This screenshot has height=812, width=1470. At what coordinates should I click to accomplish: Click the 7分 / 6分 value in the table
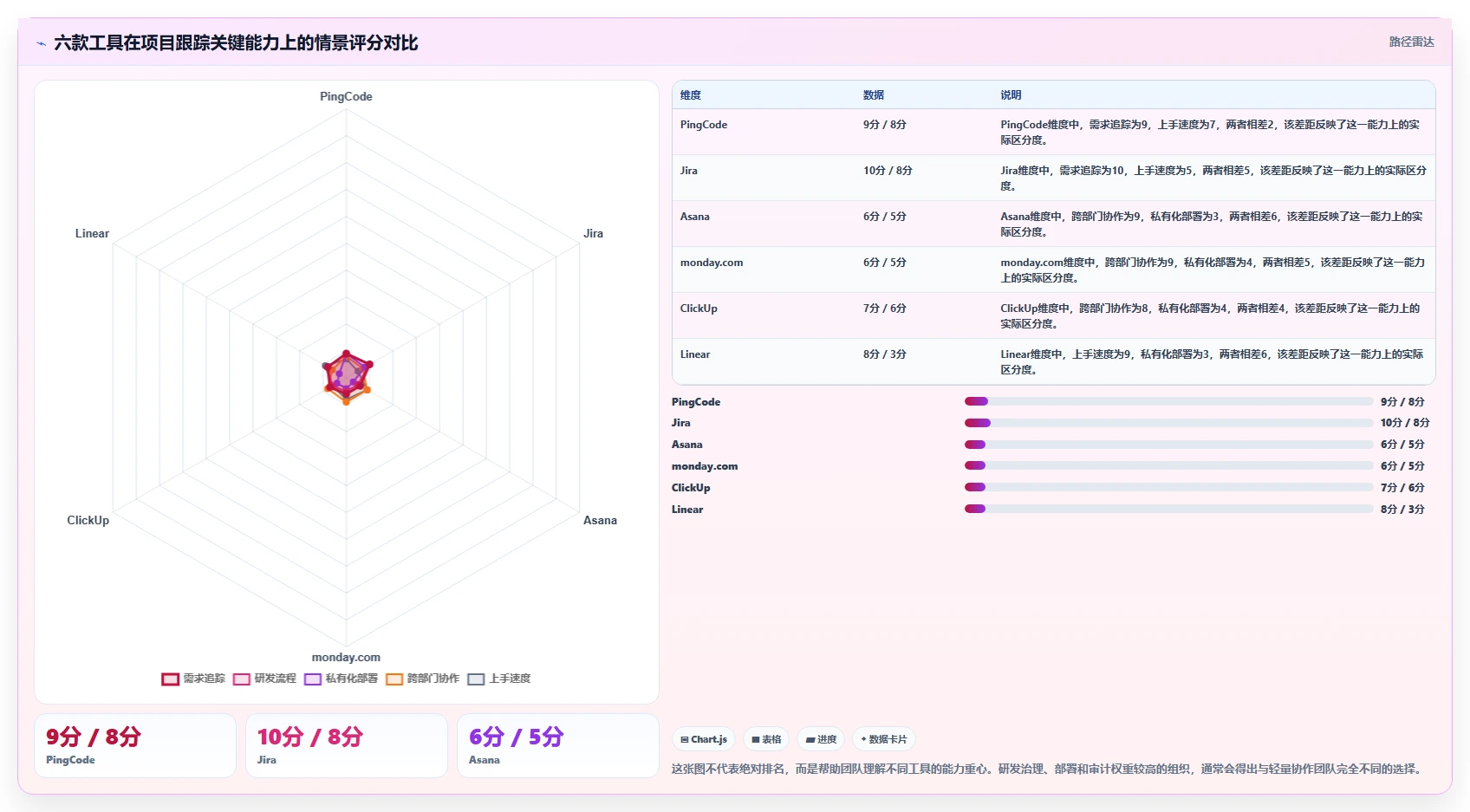click(x=884, y=309)
